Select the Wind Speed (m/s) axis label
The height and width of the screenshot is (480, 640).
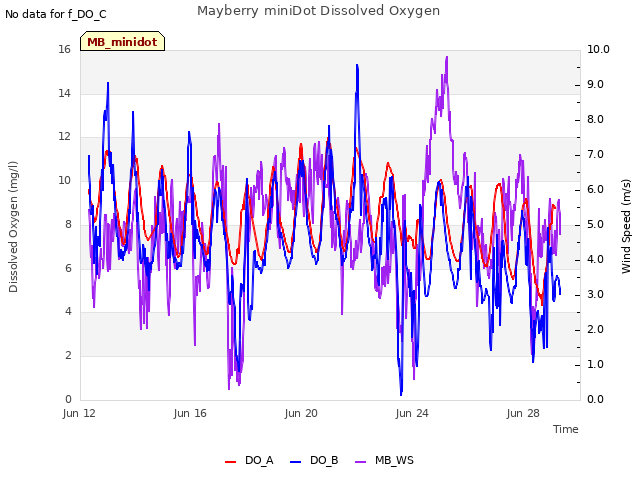[x=626, y=226]
